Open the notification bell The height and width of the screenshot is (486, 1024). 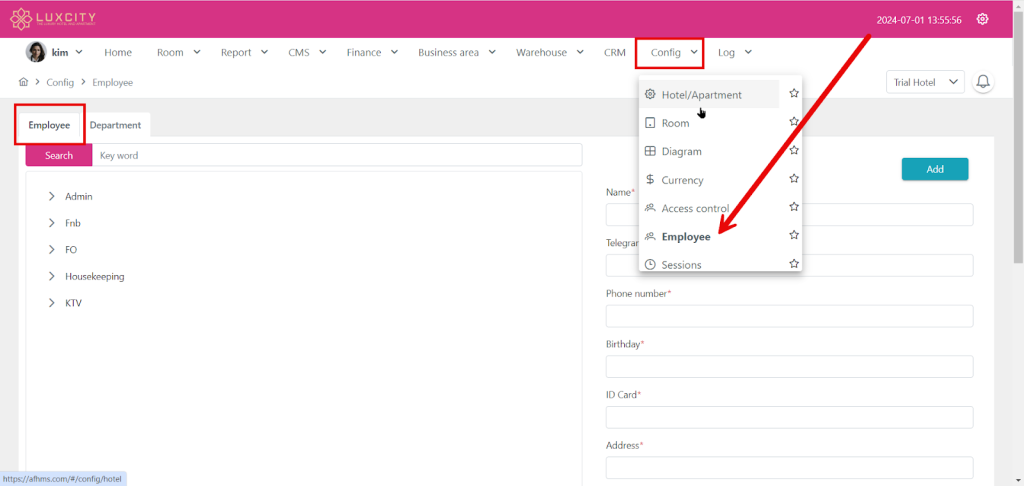coord(983,82)
